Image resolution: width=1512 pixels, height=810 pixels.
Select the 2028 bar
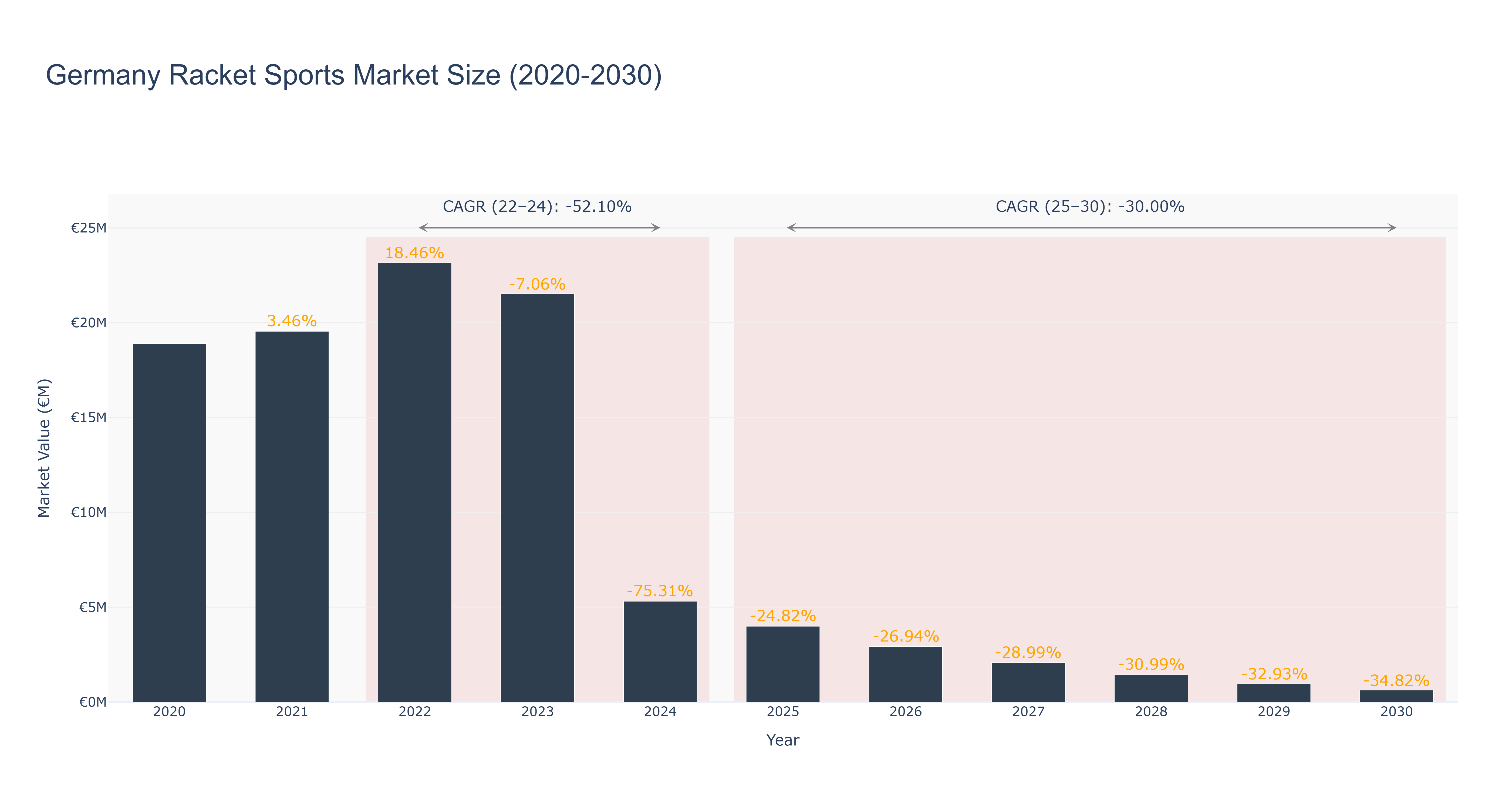(x=1150, y=688)
